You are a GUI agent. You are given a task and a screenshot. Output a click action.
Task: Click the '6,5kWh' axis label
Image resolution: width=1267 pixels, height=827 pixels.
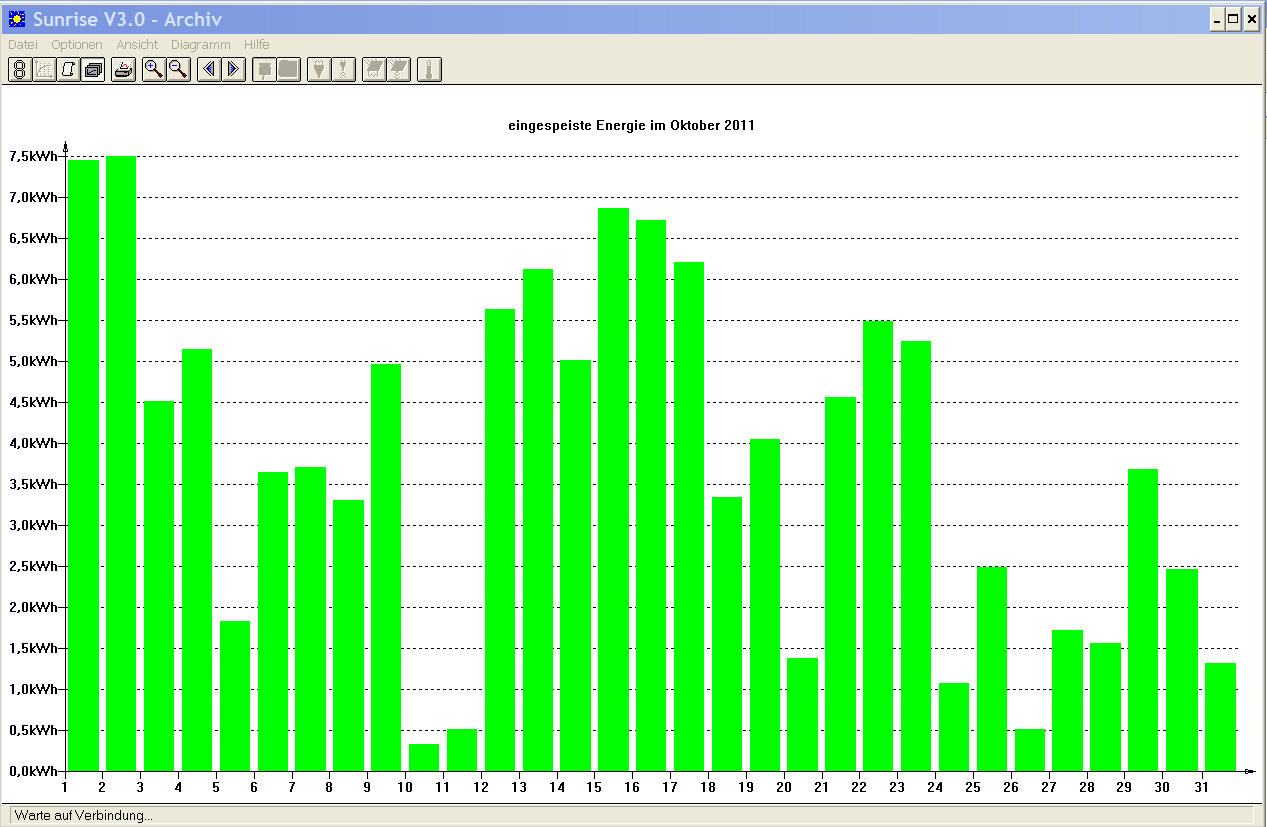(34, 238)
